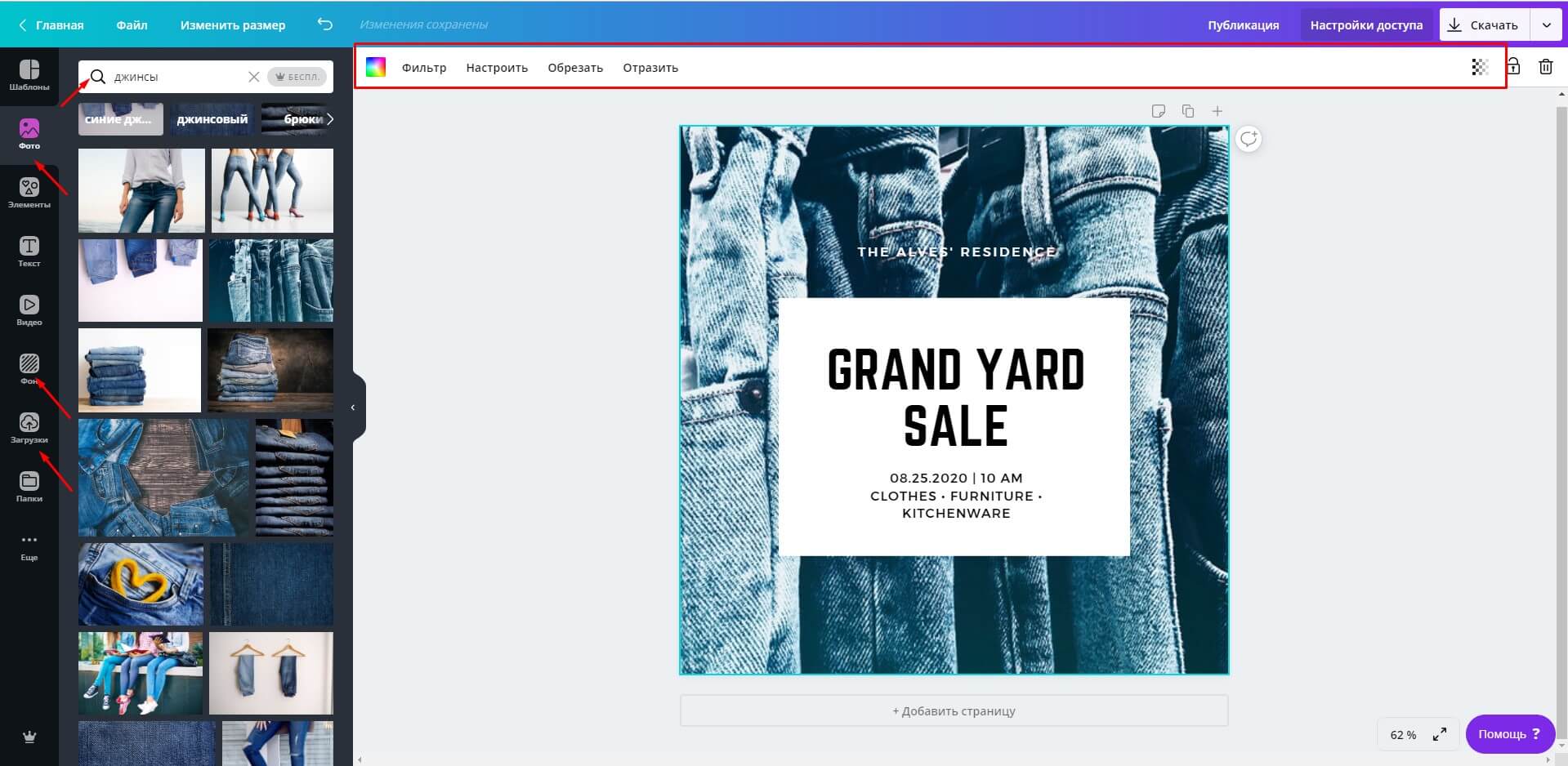Pick photo of kids sitting in jeans
The image size is (1568, 766).
click(x=141, y=673)
